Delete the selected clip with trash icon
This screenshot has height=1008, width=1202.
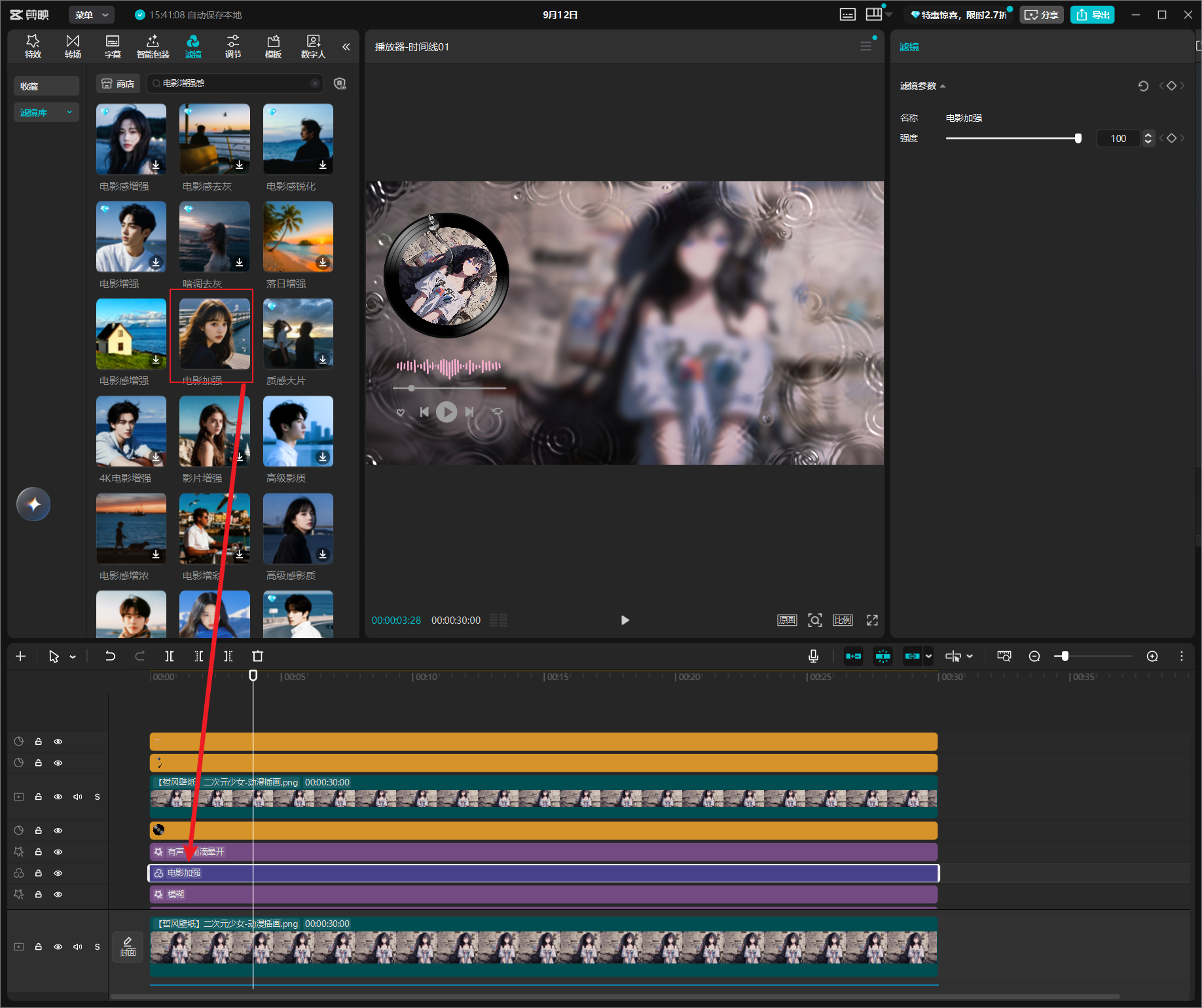tap(258, 656)
